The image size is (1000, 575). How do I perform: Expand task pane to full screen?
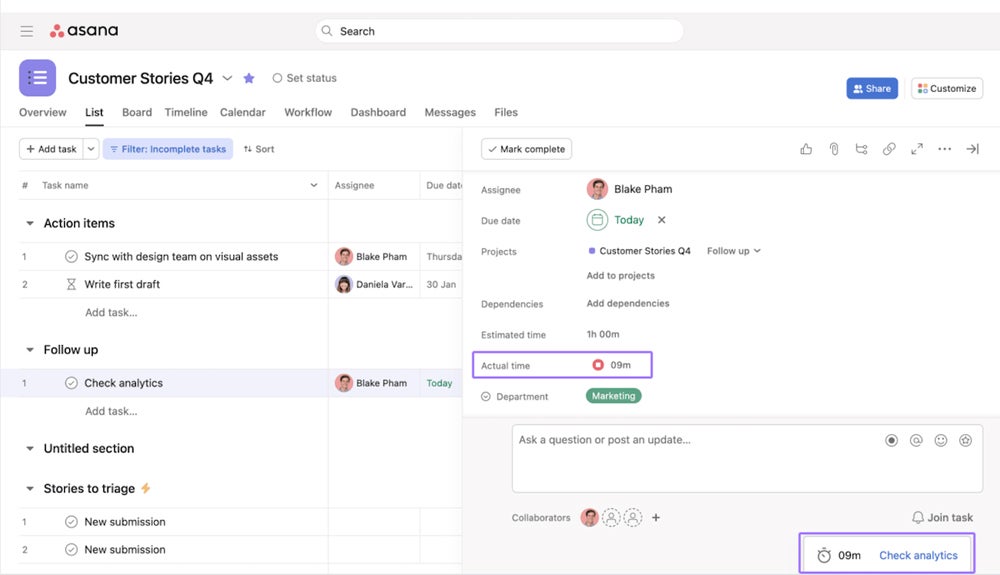point(917,149)
